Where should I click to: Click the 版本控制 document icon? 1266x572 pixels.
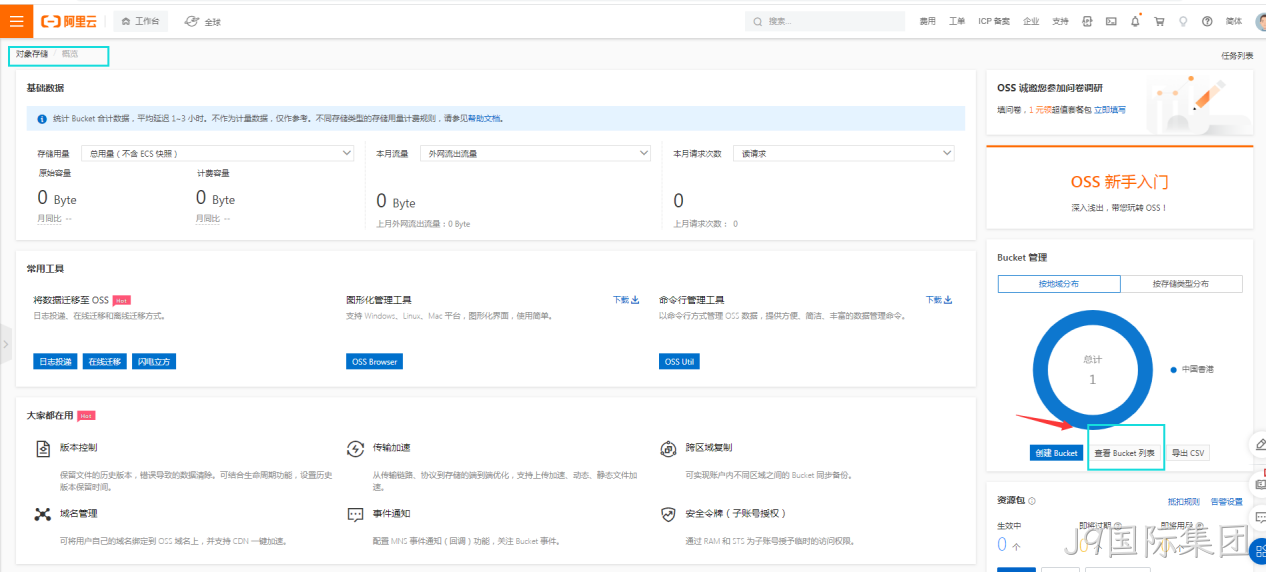click(x=43, y=448)
